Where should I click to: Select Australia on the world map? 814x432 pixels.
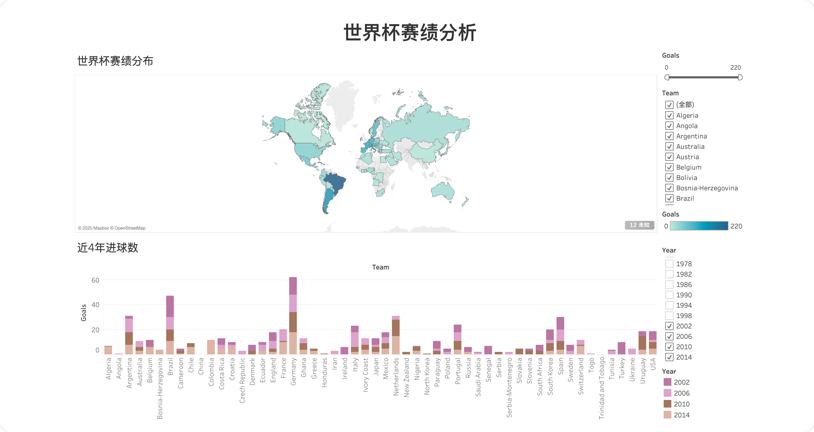[x=441, y=190]
